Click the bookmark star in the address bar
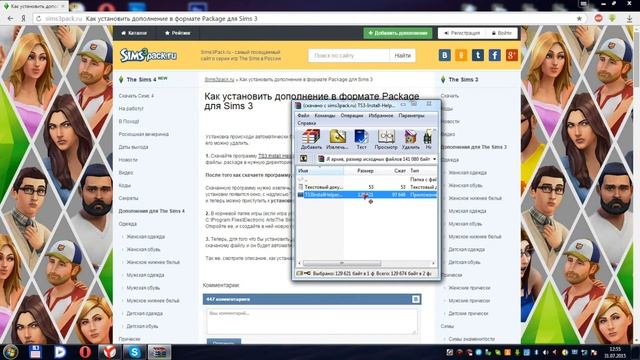Image resolution: width=640 pixels, height=360 pixels. pyautogui.click(x=579, y=18)
